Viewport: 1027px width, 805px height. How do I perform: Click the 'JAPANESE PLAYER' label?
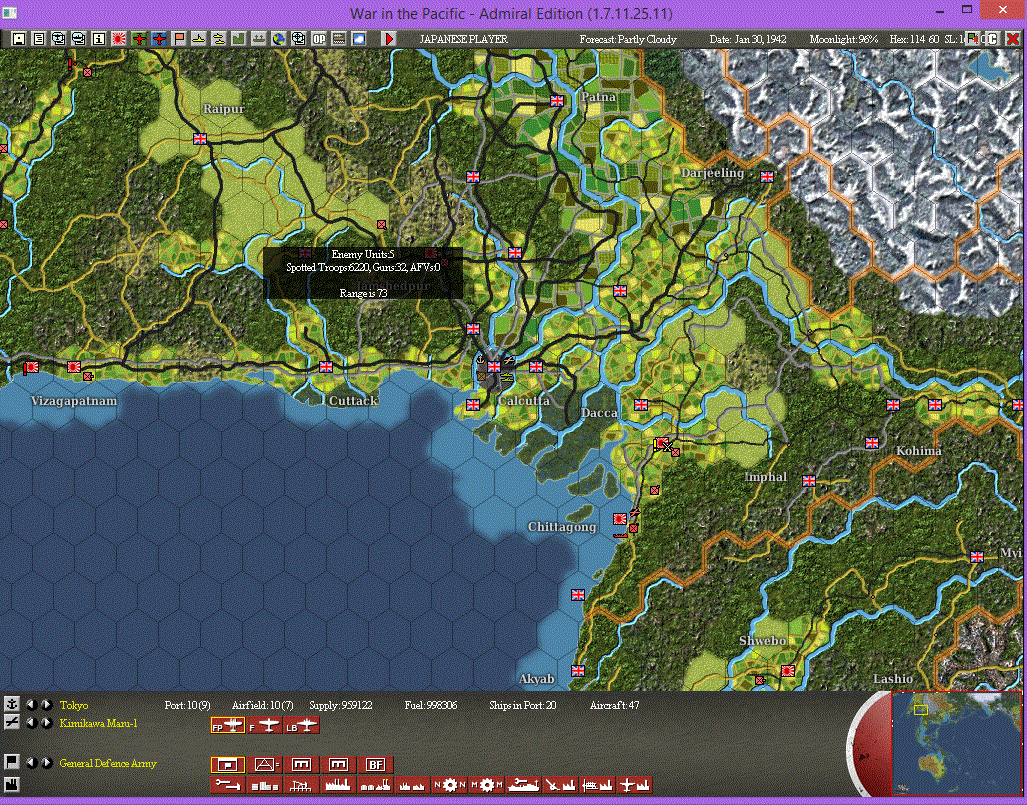pyautogui.click(x=463, y=39)
